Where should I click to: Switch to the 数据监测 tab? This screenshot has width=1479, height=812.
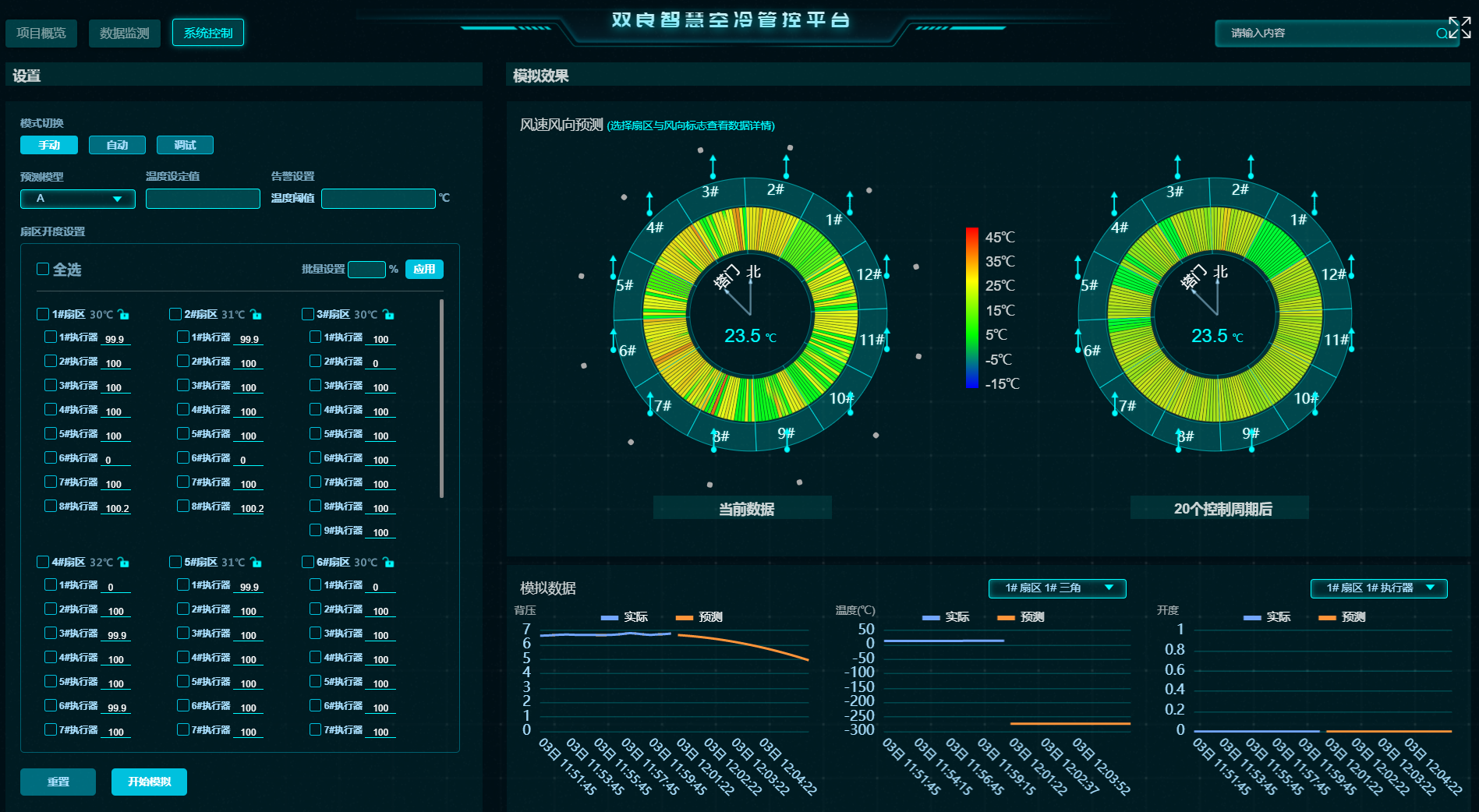coord(124,34)
